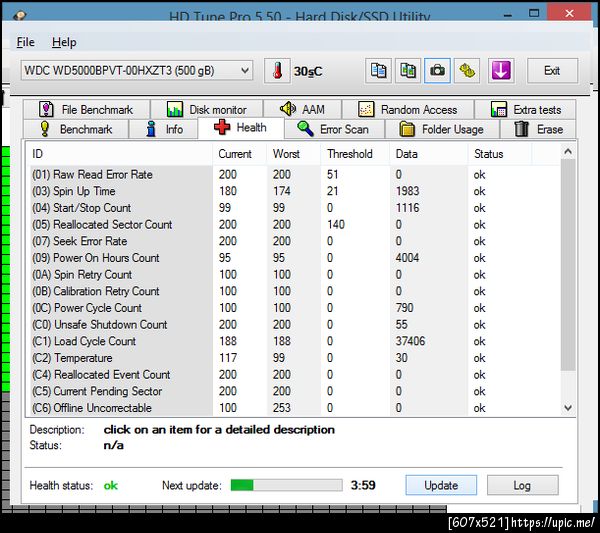Click the Health status ok text
Image resolution: width=600 pixels, height=533 pixels.
(x=111, y=486)
